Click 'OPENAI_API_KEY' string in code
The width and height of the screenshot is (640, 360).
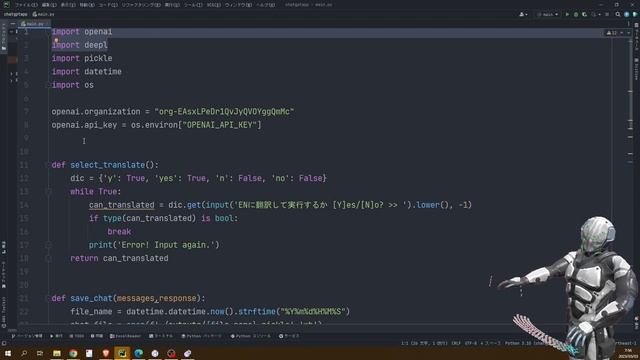click(221, 125)
